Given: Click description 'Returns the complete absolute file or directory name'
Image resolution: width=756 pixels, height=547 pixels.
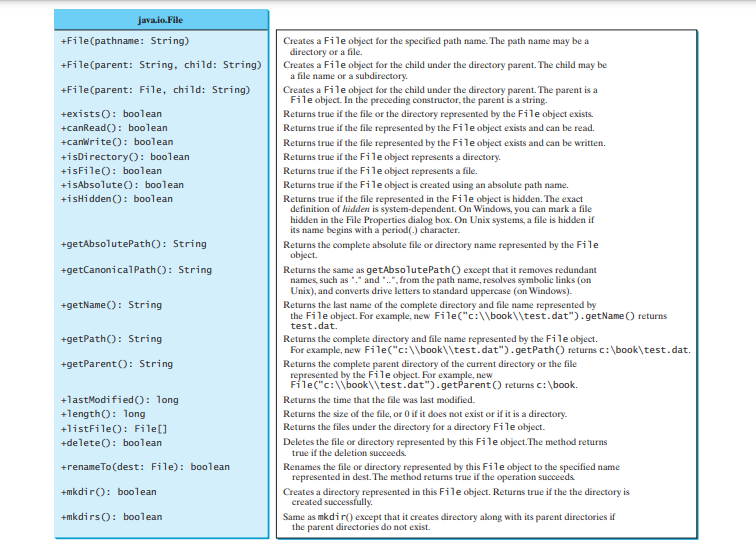Looking at the screenshot, I should coord(441,250).
